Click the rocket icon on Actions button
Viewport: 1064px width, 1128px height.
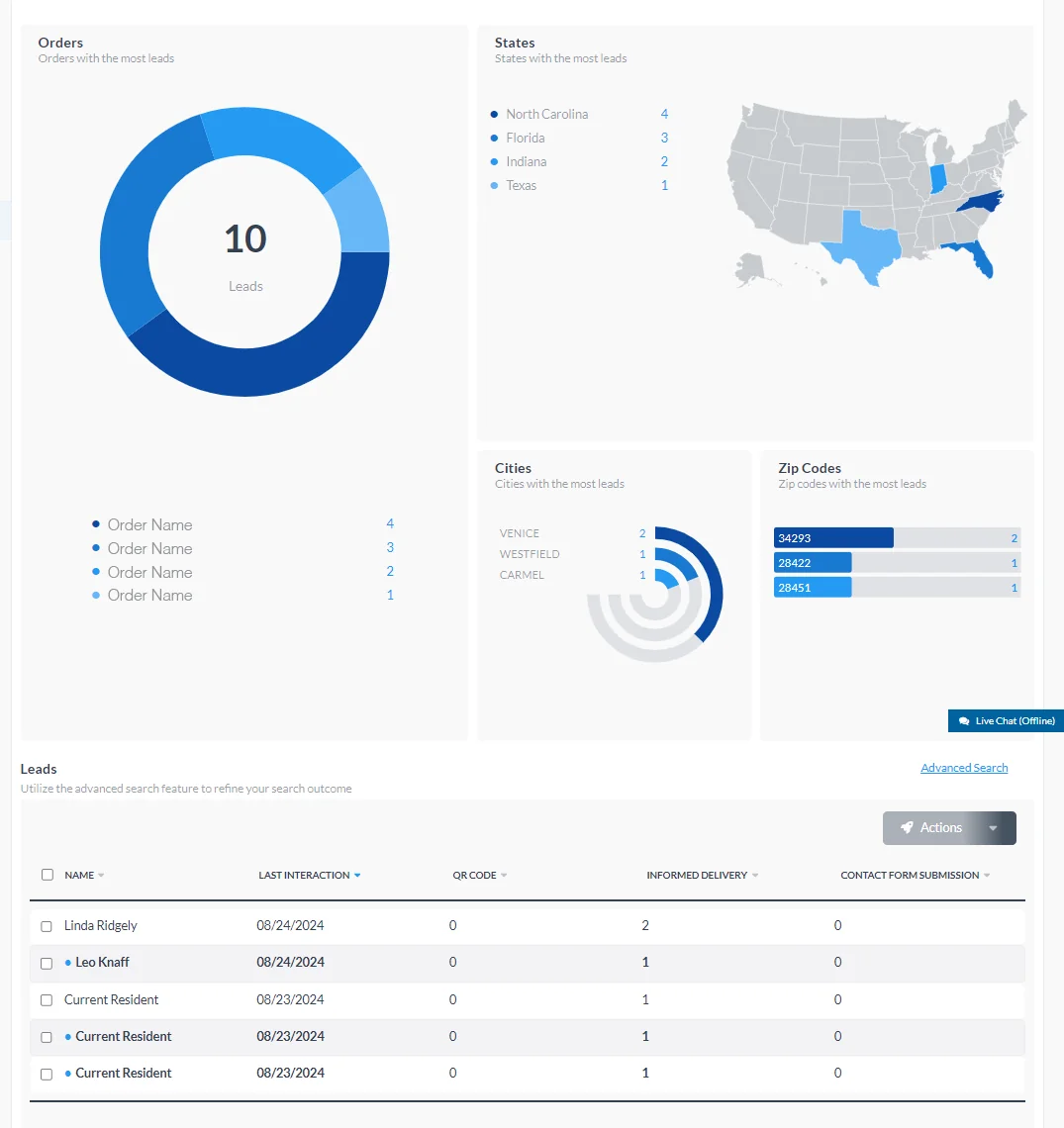pos(907,828)
